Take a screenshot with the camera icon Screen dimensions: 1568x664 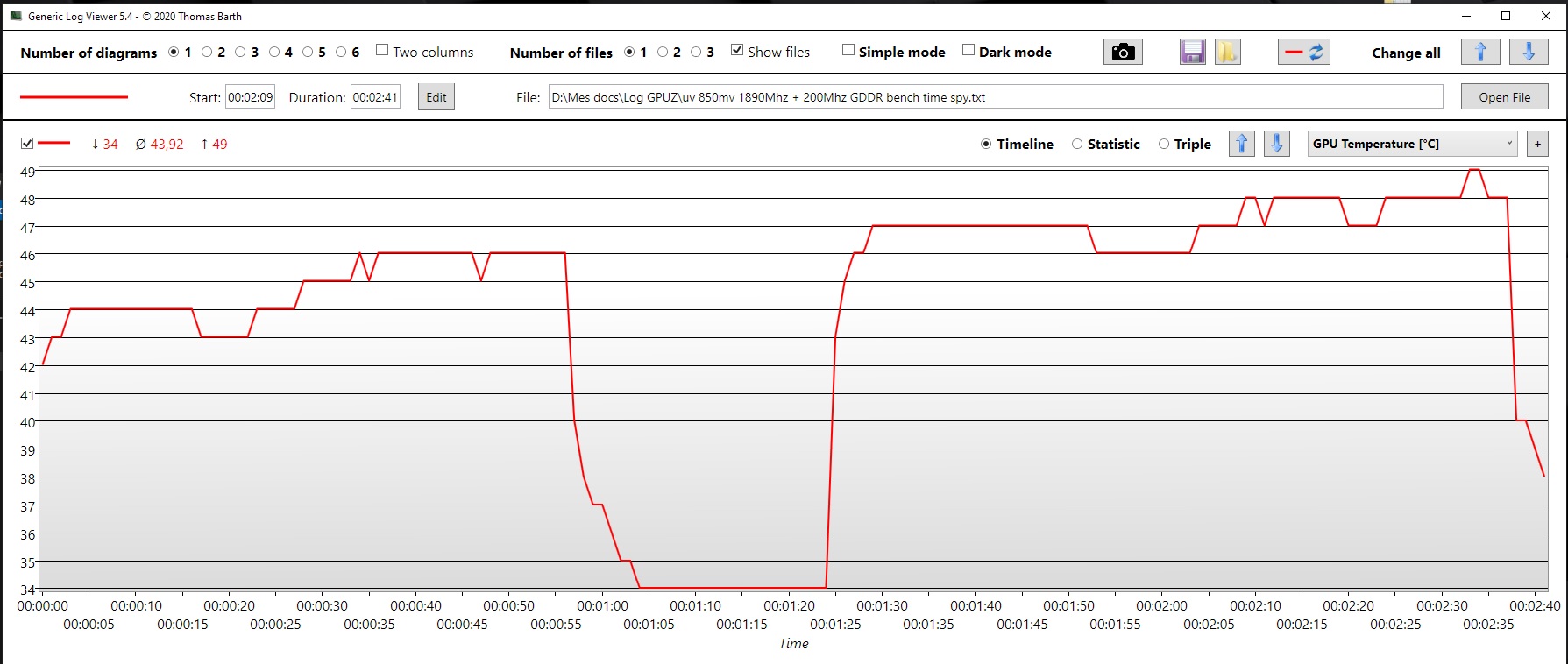(1123, 53)
